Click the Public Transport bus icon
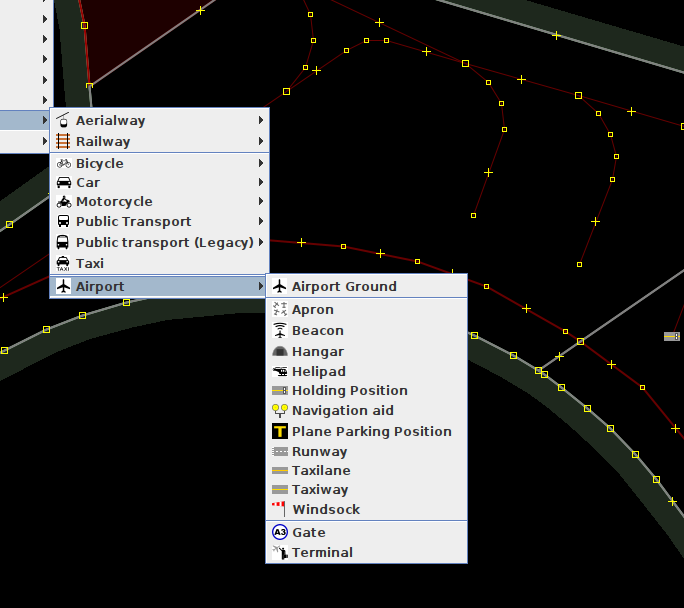Viewport: 684px width, 608px height. [63, 221]
